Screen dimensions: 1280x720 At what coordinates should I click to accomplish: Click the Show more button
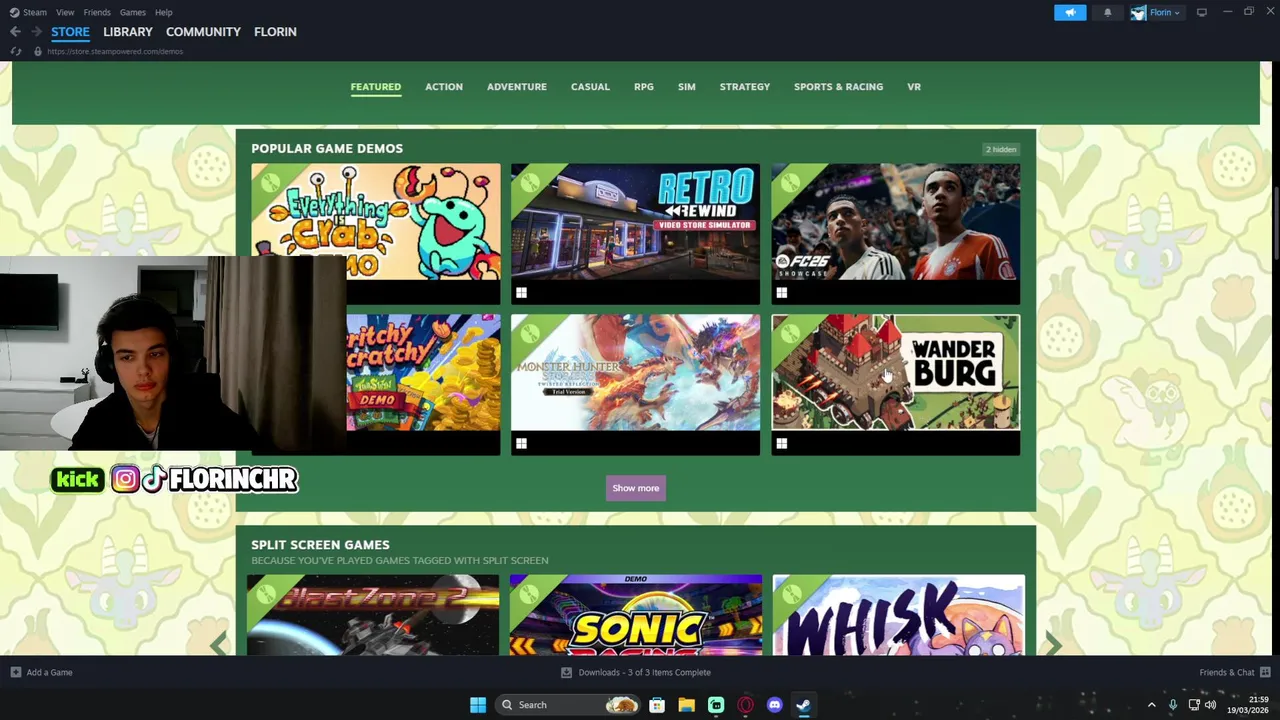[636, 488]
